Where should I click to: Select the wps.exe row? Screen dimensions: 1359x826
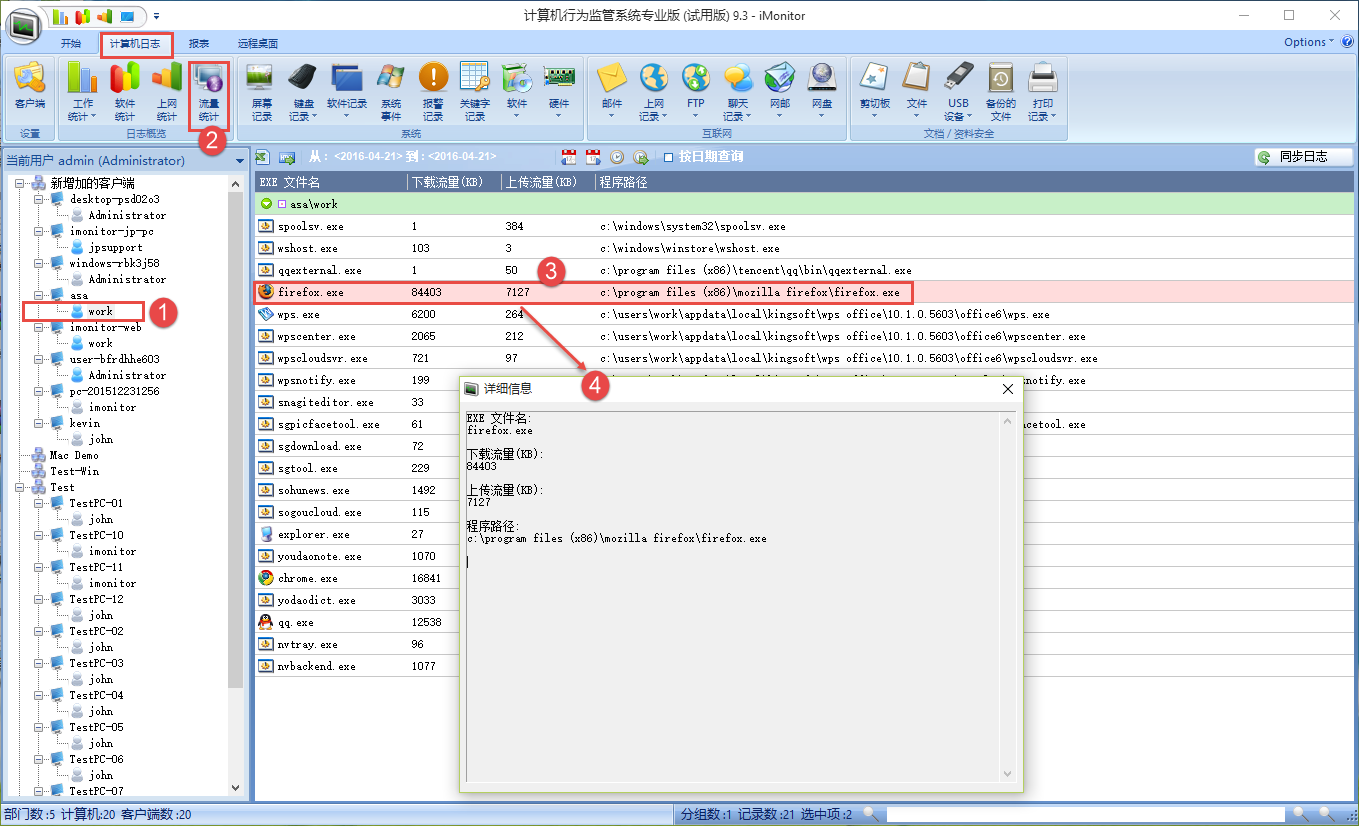pos(805,314)
